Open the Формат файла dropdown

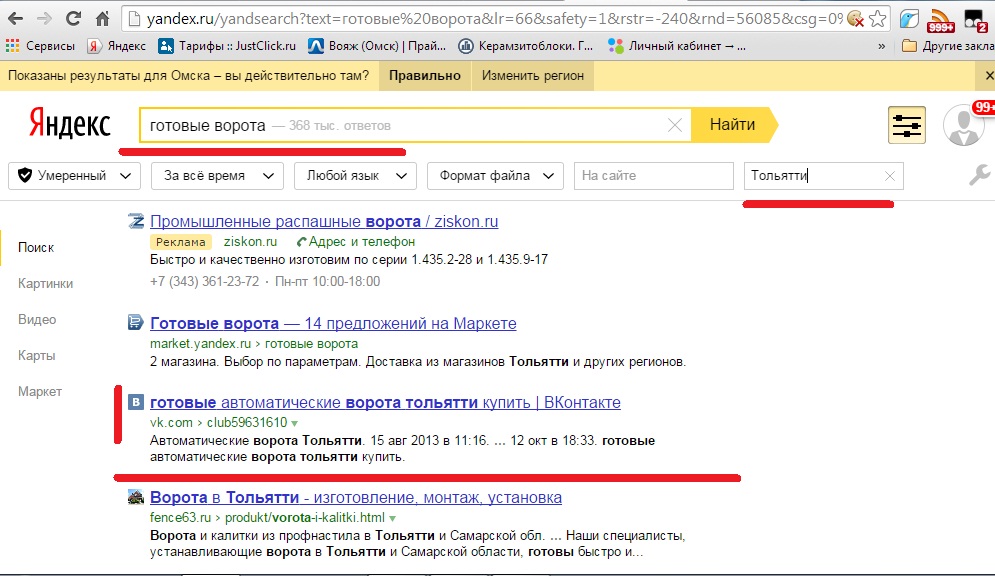point(496,176)
